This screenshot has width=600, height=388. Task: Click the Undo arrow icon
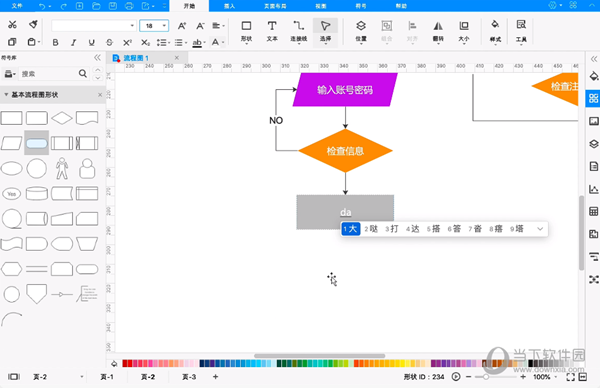point(42,6)
